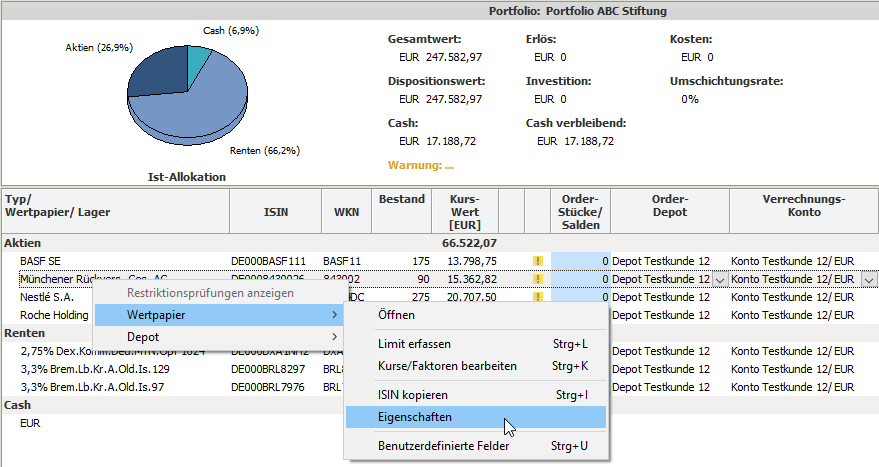
Task: Click Order-Stücke field in BASF SE row
Action: [580, 261]
